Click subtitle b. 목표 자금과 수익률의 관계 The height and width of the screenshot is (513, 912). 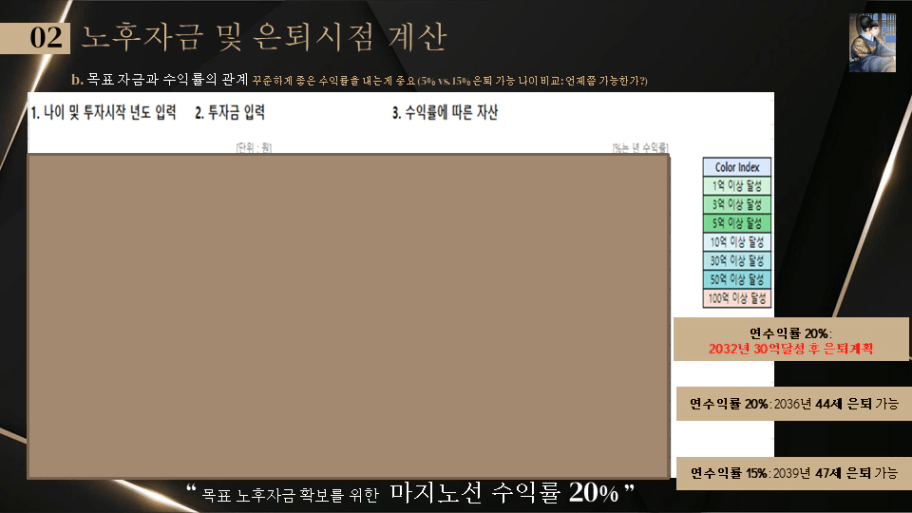[159, 79]
